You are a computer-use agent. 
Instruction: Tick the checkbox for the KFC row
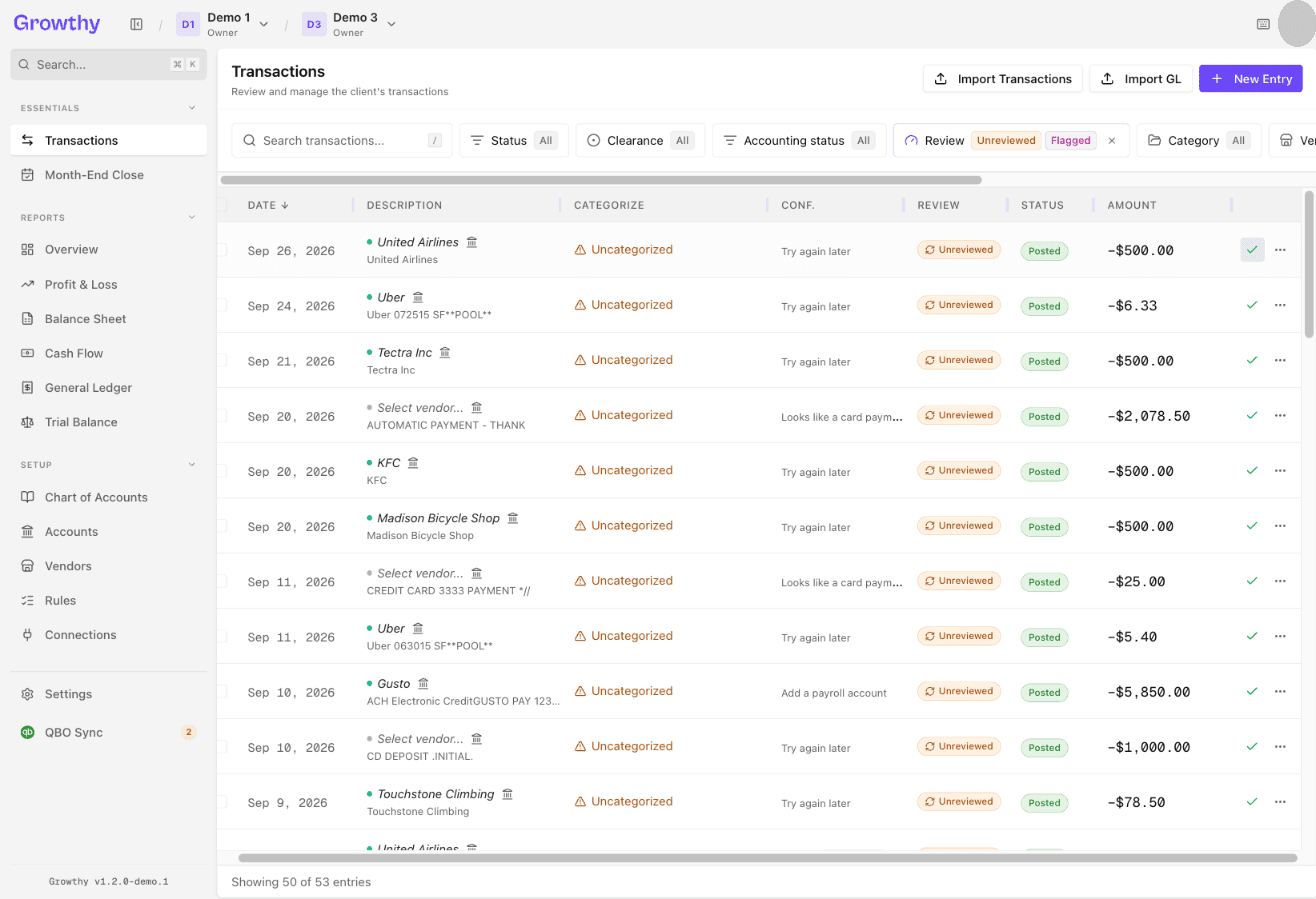point(222,471)
